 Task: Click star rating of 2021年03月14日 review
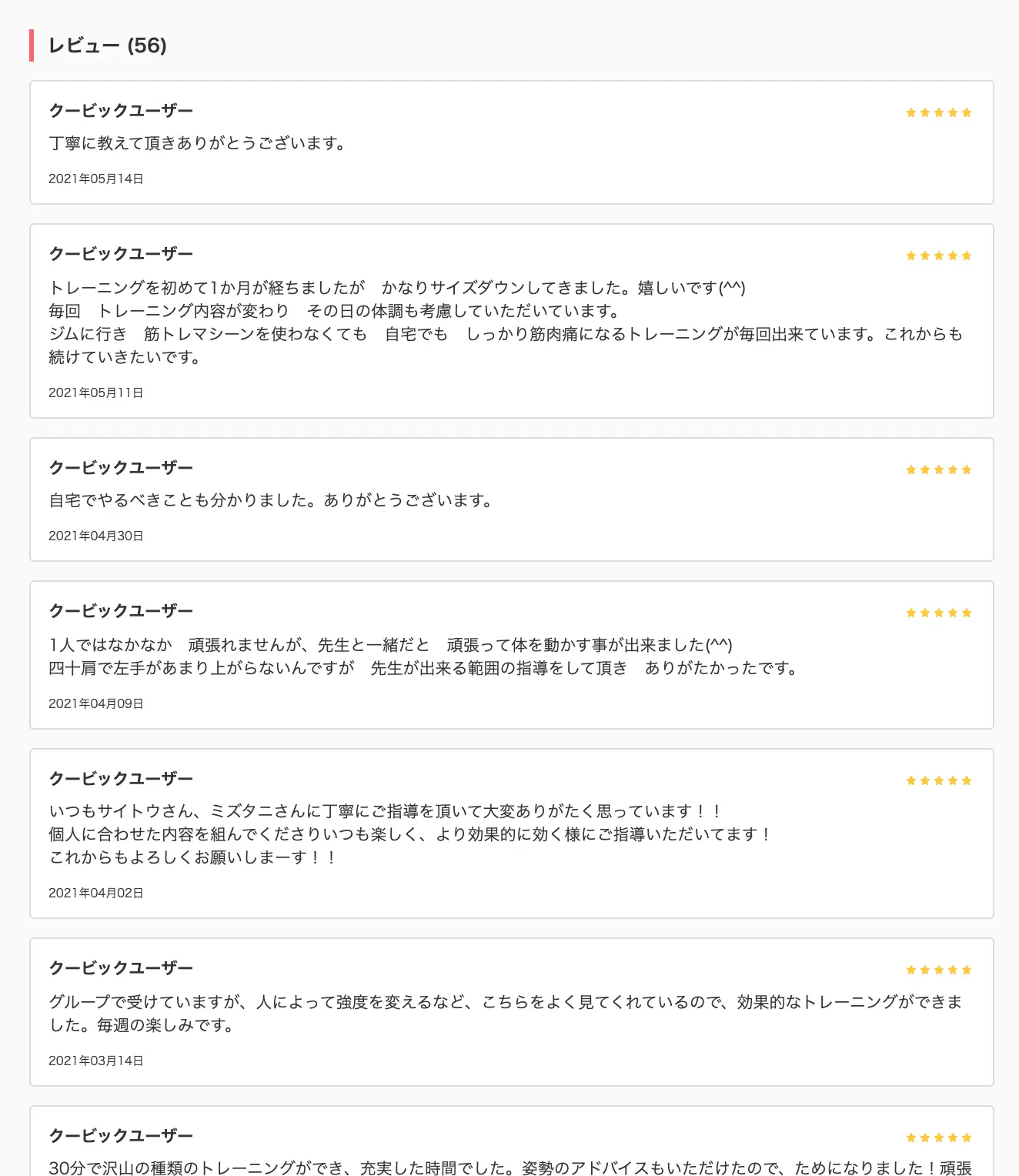click(938, 970)
